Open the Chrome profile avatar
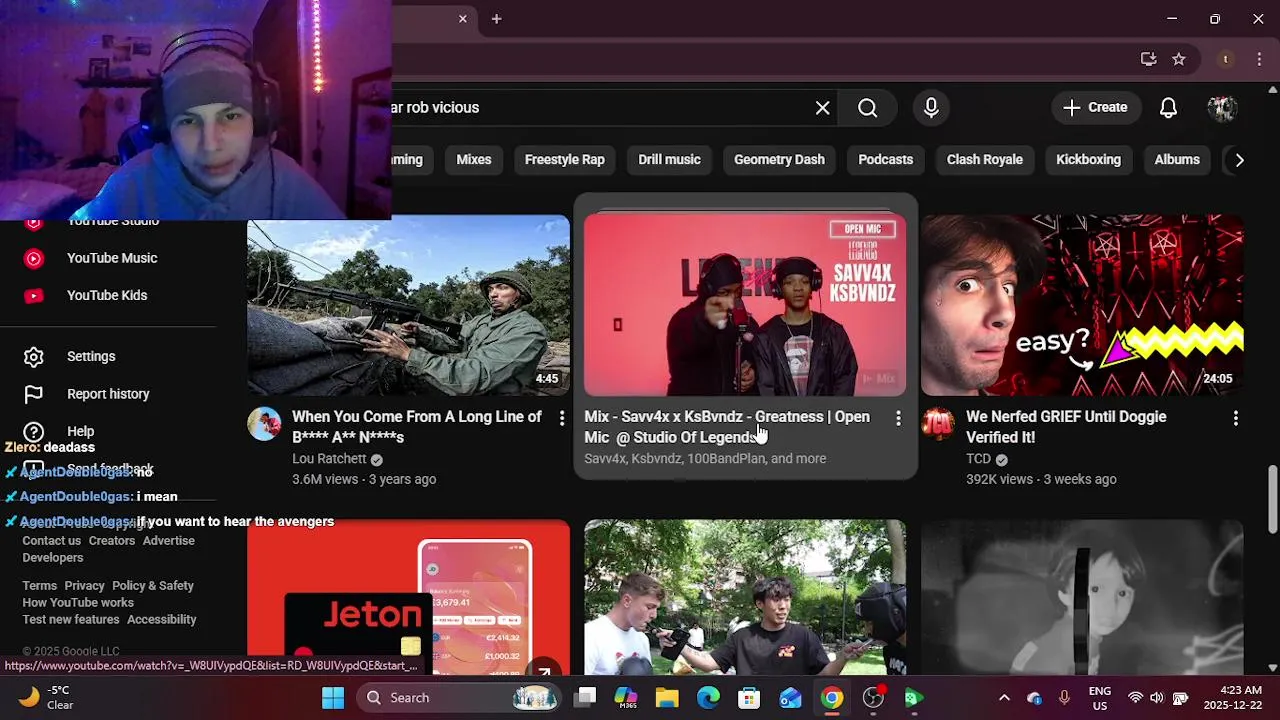This screenshot has height=720, width=1280. pos(1225,59)
